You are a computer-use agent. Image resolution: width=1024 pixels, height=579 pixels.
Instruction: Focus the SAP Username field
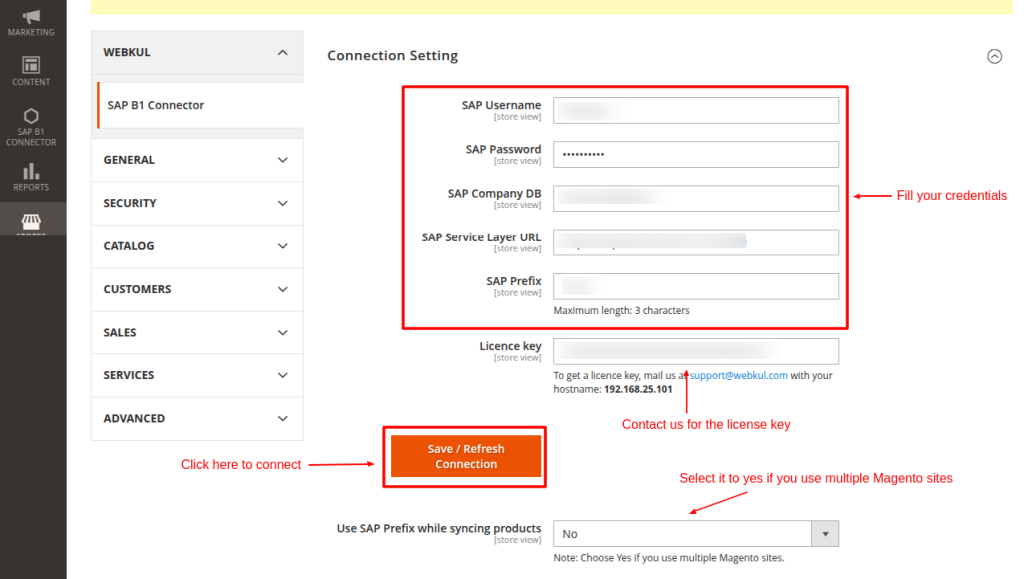pyautogui.click(x=695, y=110)
